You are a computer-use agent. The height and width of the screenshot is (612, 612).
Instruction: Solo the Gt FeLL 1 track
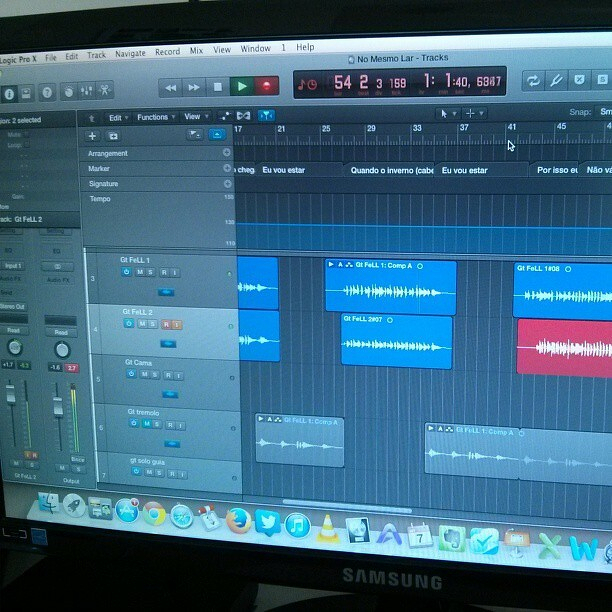151,272
